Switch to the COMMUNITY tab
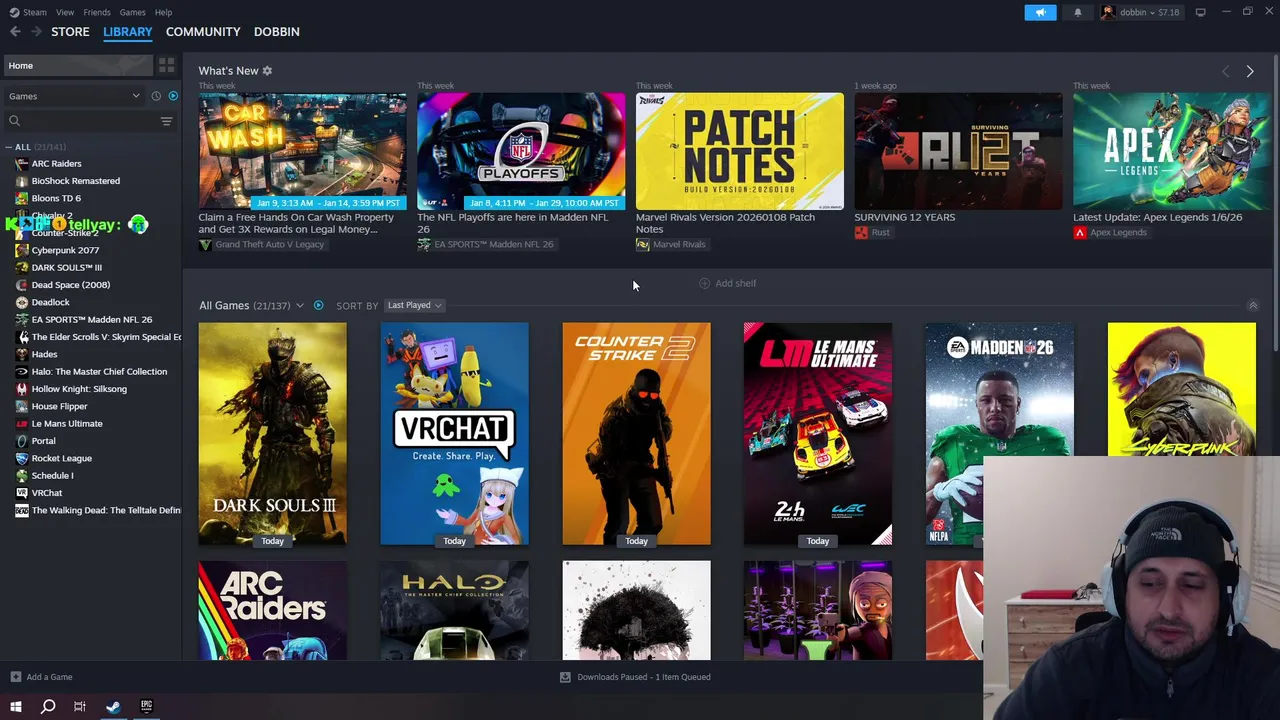This screenshot has width=1280, height=720. click(203, 32)
